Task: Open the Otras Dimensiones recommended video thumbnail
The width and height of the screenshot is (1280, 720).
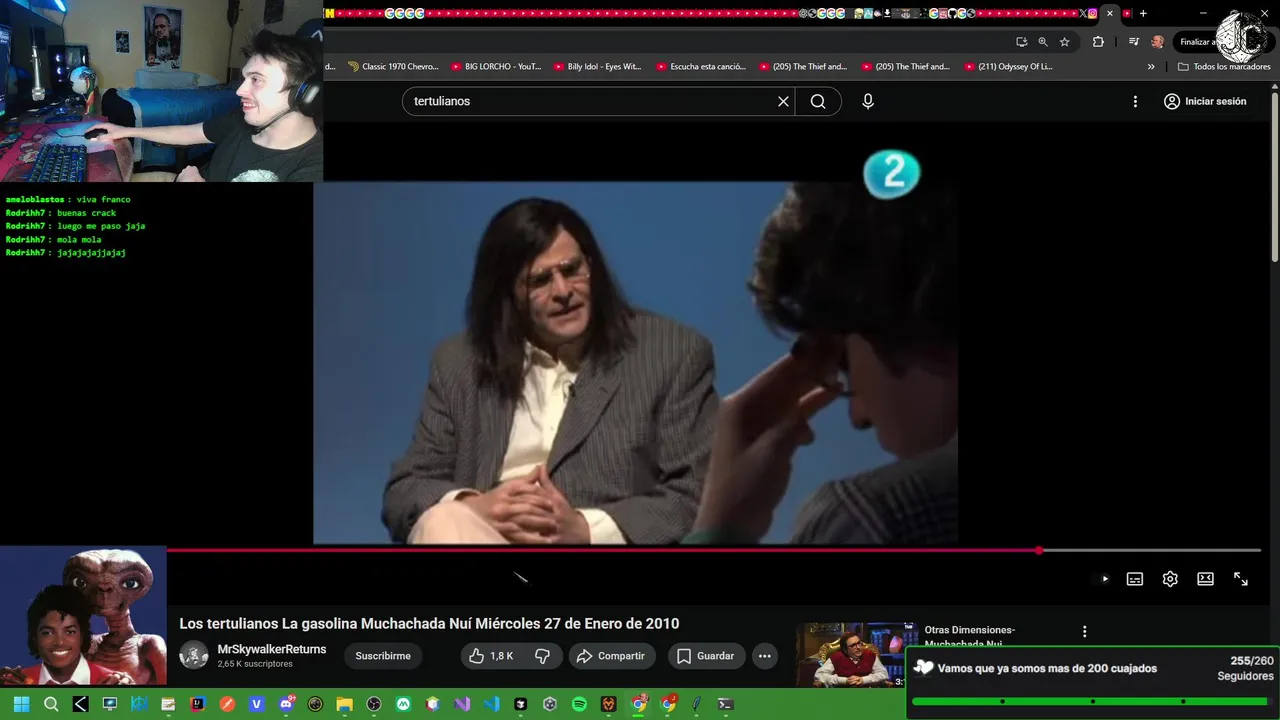Action: point(855,655)
